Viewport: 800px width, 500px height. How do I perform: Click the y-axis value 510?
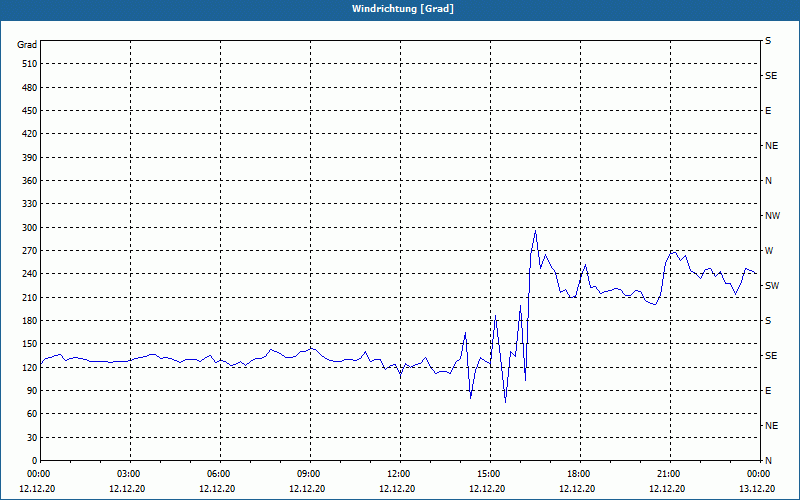coord(30,64)
